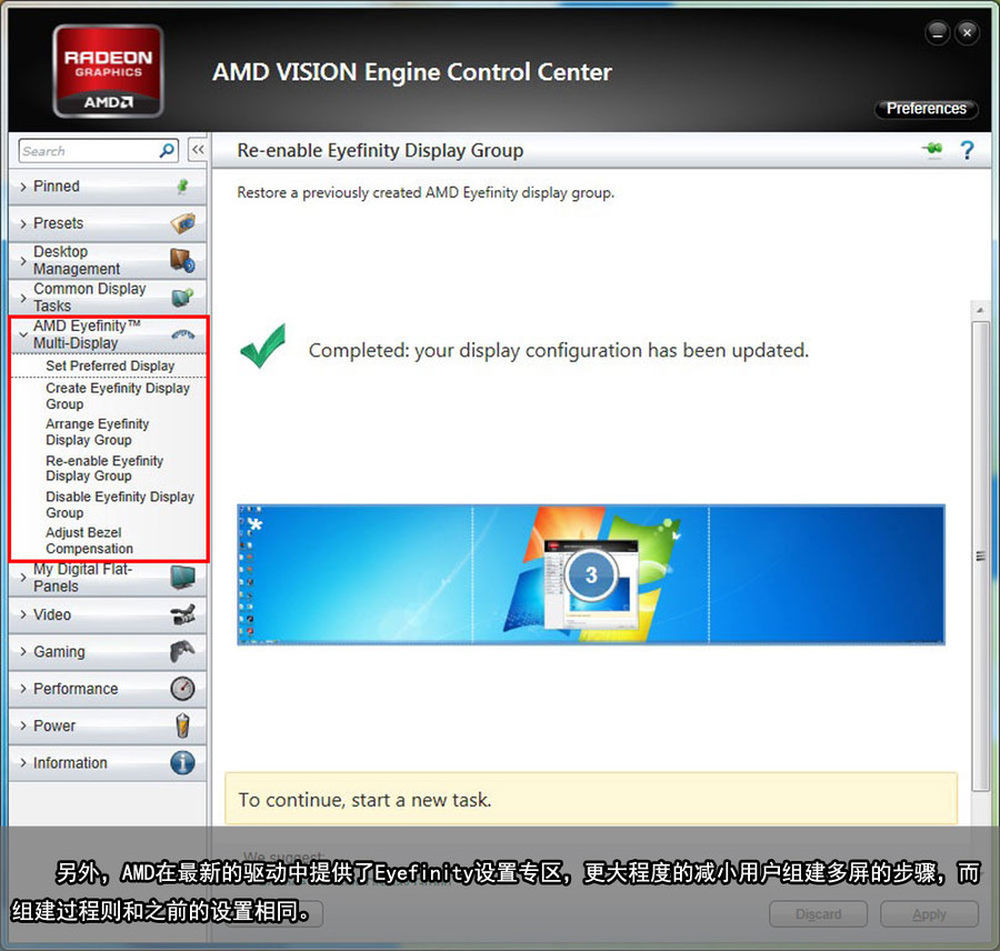The width and height of the screenshot is (1000, 951).
Task: Collapse the sidebar with double-chevron button
Action: pyautogui.click(x=198, y=151)
